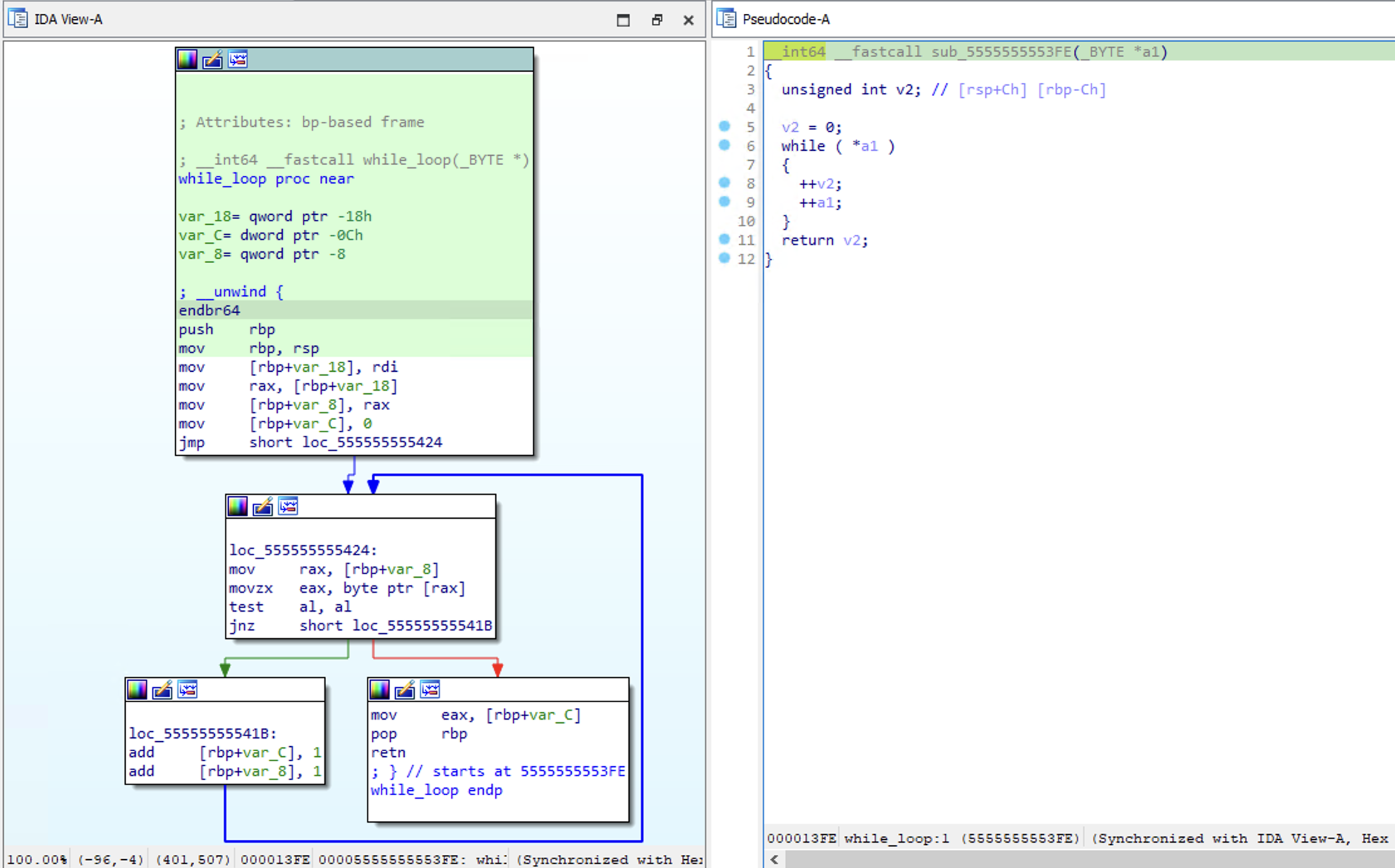Viewport: 1395px width, 868px height.
Task: Click '++a1;' pseudocode statement
Action: (x=820, y=202)
